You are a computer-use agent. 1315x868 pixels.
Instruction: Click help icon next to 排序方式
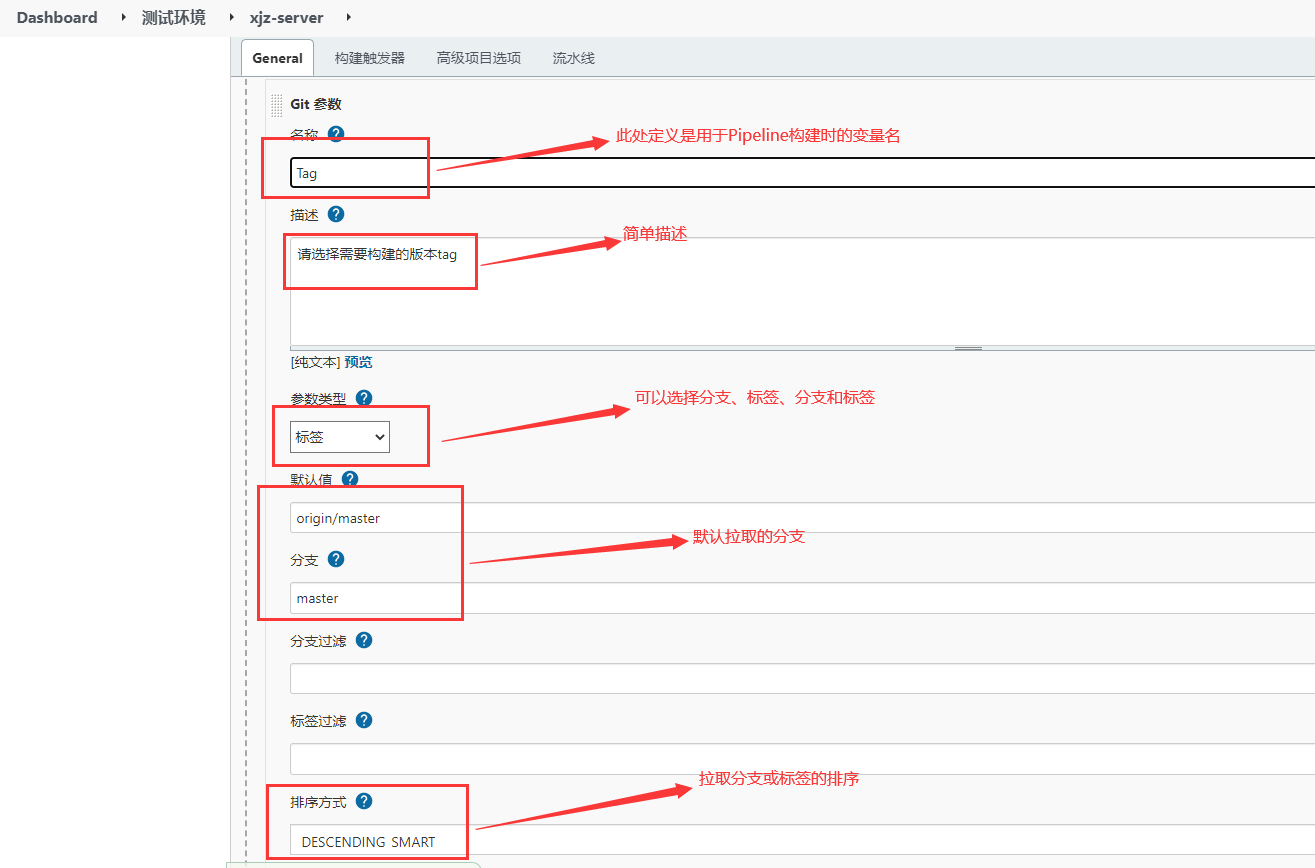pyautogui.click(x=364, y=801)
